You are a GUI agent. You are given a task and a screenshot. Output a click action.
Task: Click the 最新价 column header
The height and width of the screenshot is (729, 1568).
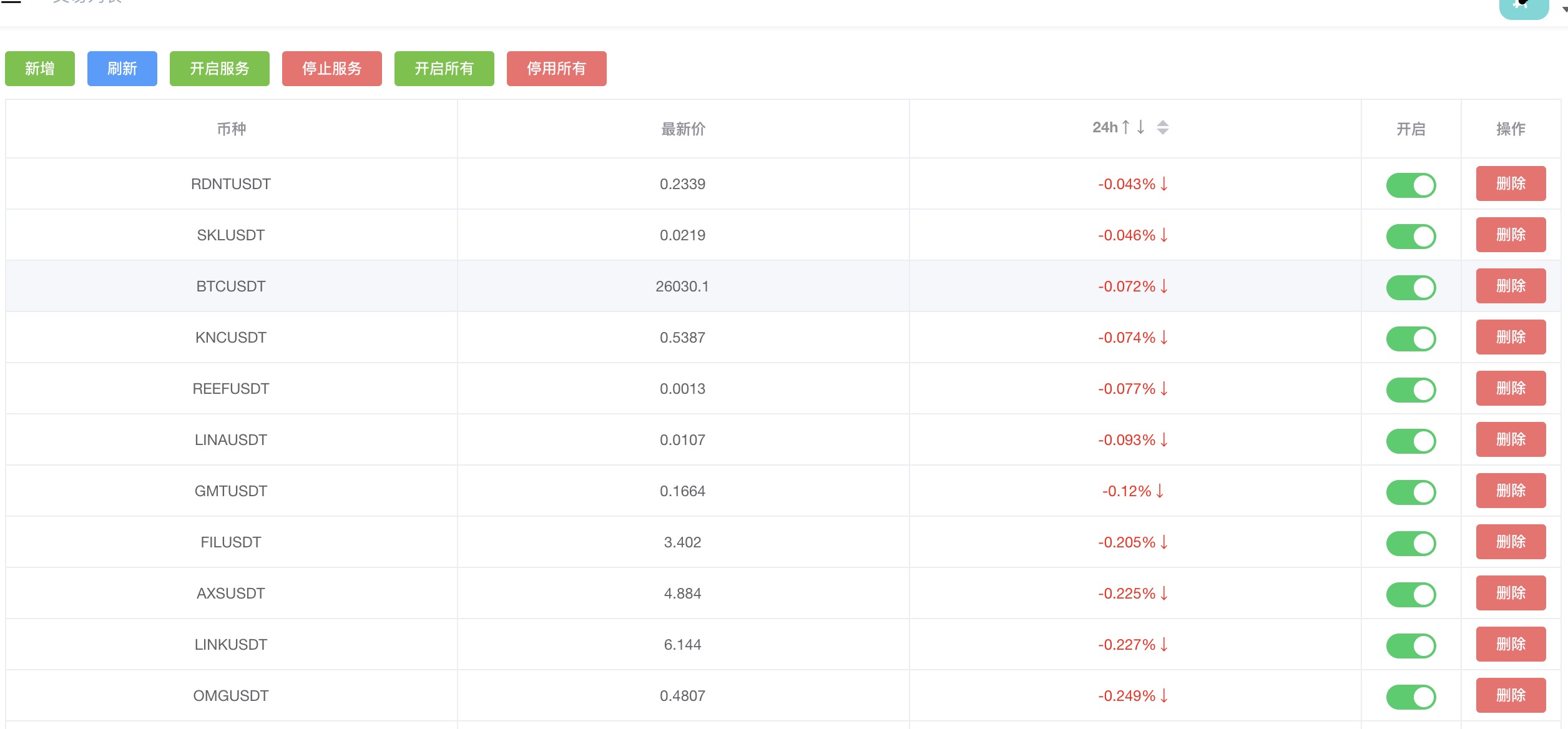pyautogui.click(x=683, y=129)
